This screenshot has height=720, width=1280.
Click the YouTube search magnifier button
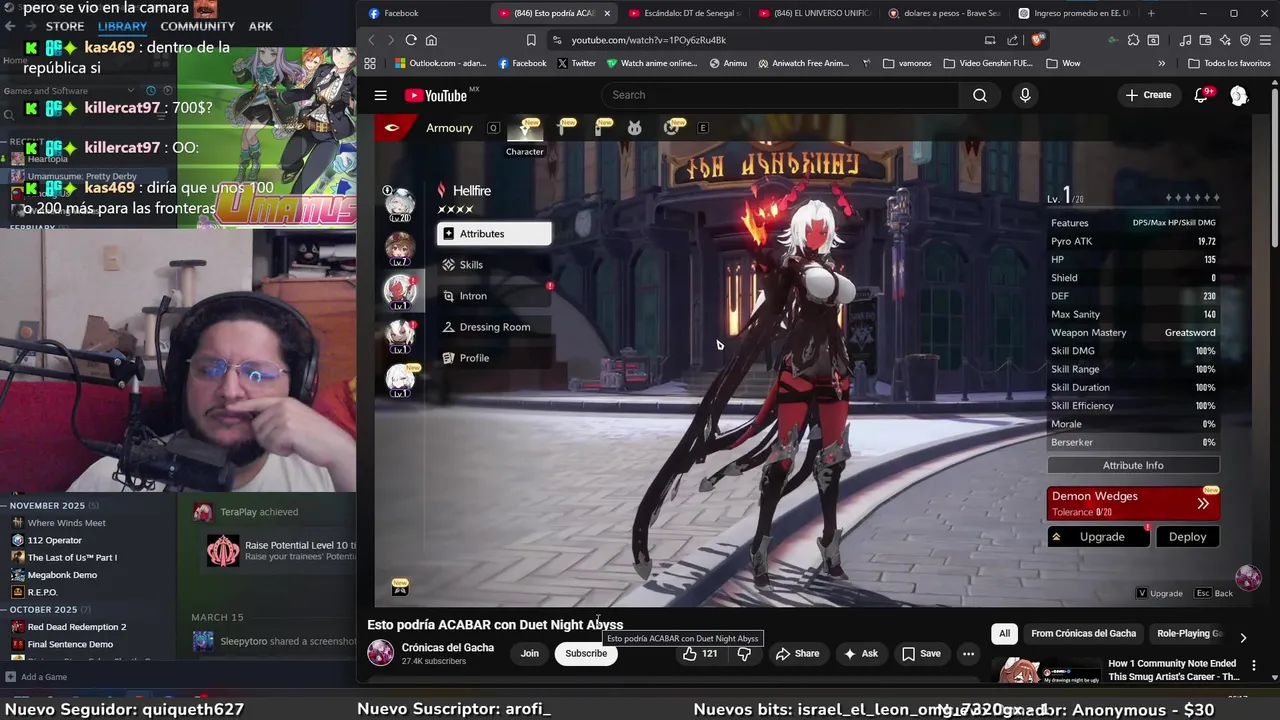[980, 95]
